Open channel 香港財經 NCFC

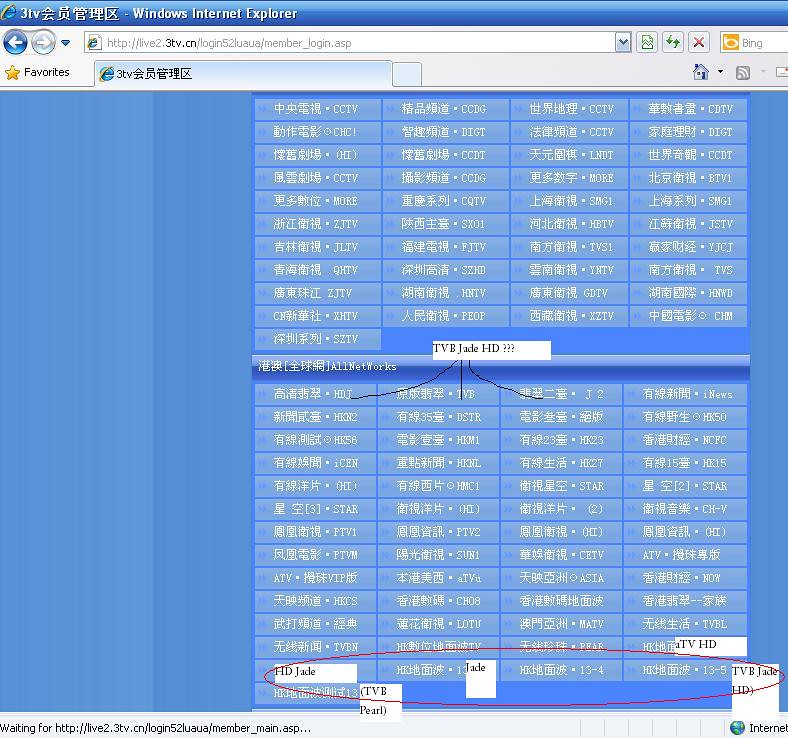tap(685, 440)
